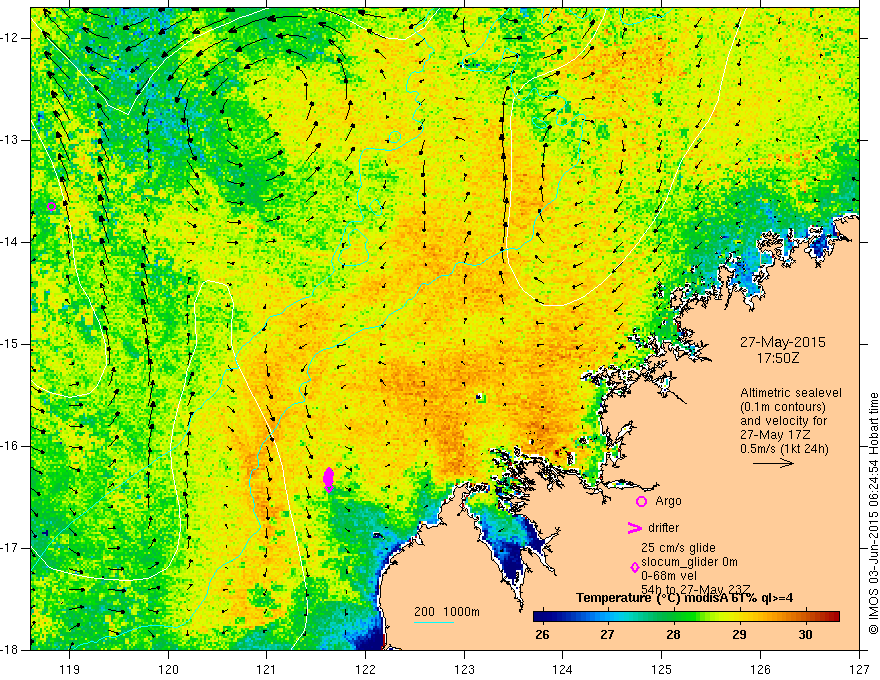
Task: Click the '(0.1m contours)' text
Action: pyautogui.click(x=783, y=407)
